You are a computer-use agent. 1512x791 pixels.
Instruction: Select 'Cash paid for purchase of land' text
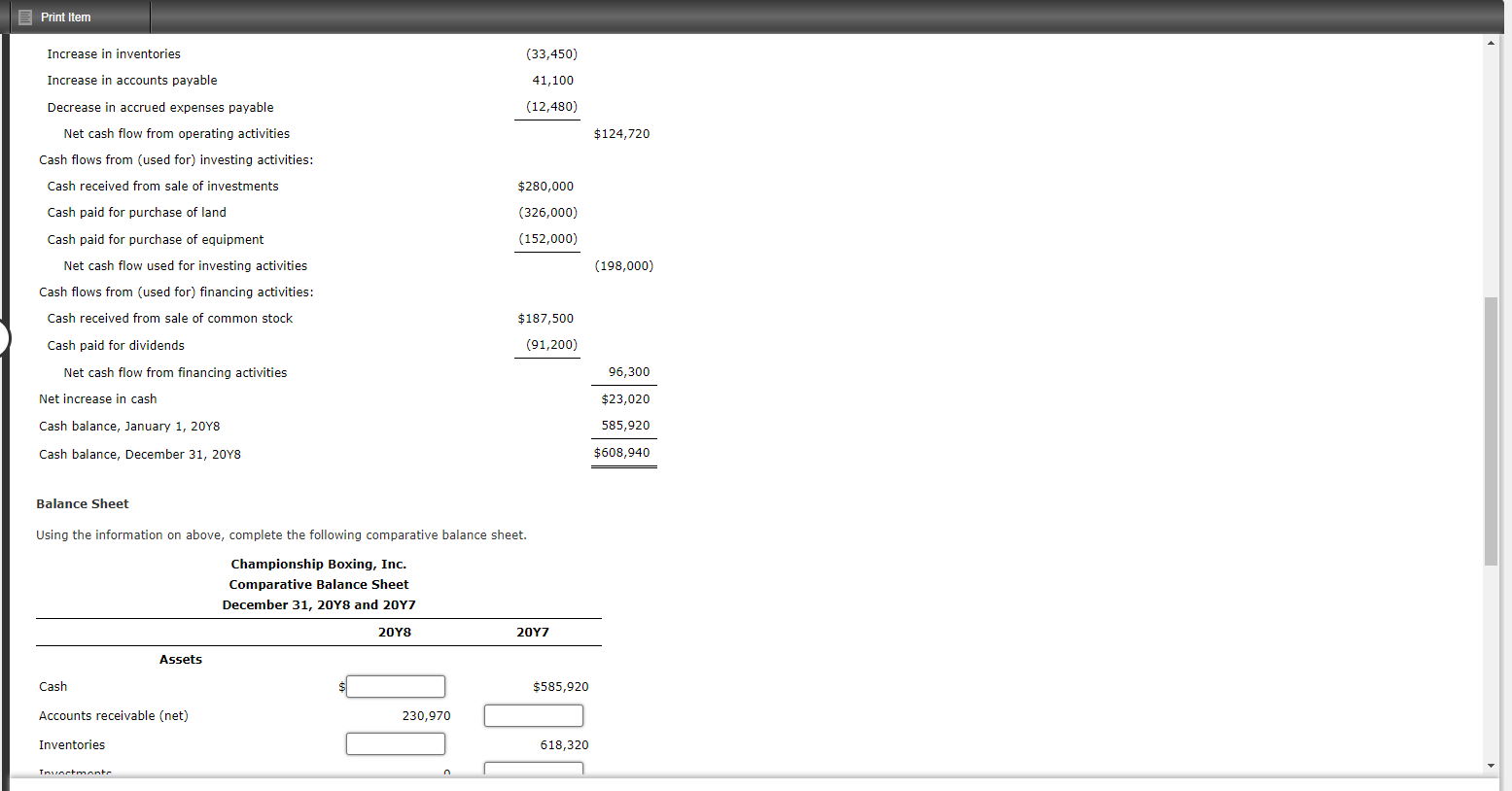(136, 213)
